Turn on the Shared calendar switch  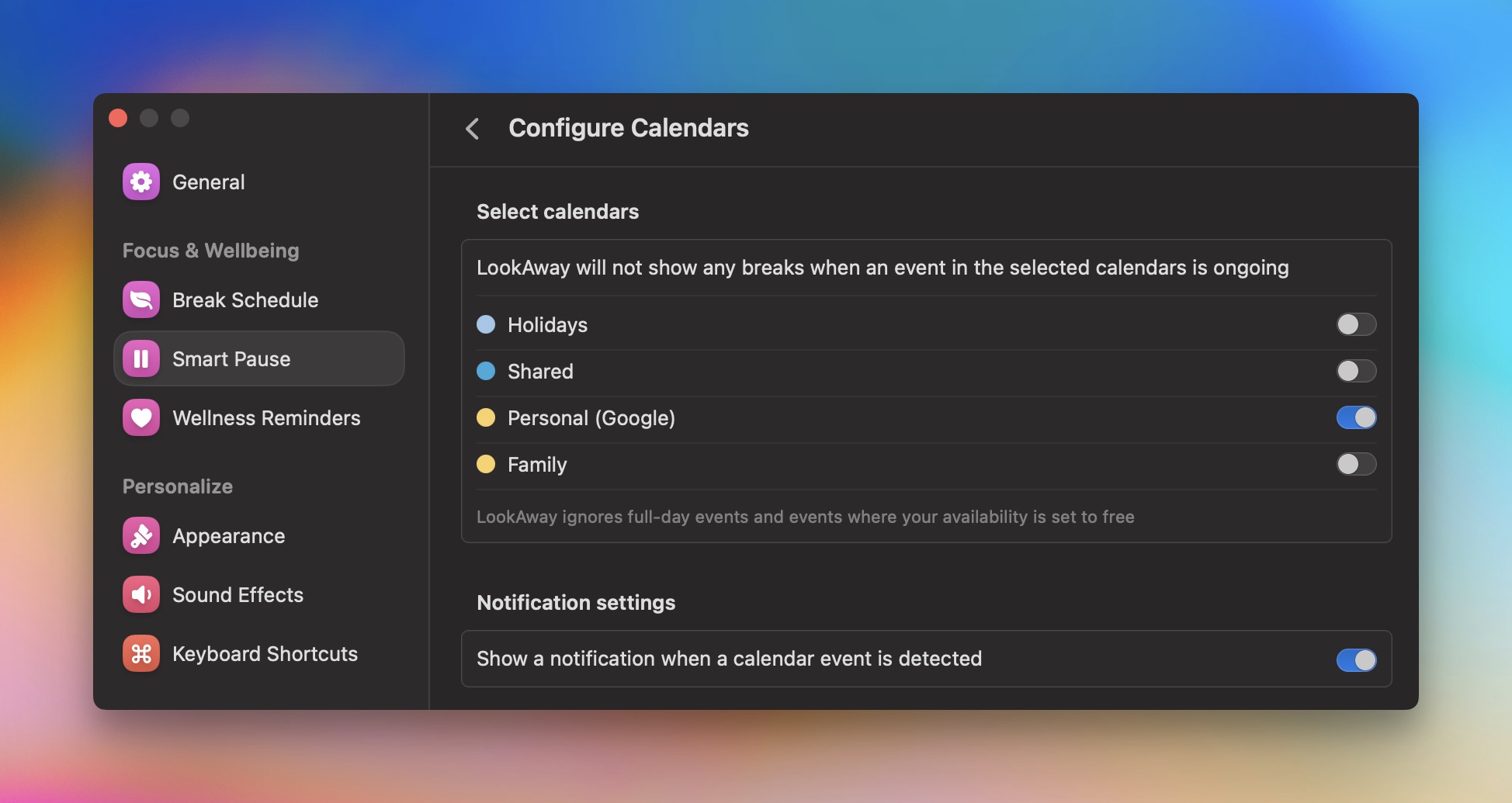click(x=1355, y=372)
